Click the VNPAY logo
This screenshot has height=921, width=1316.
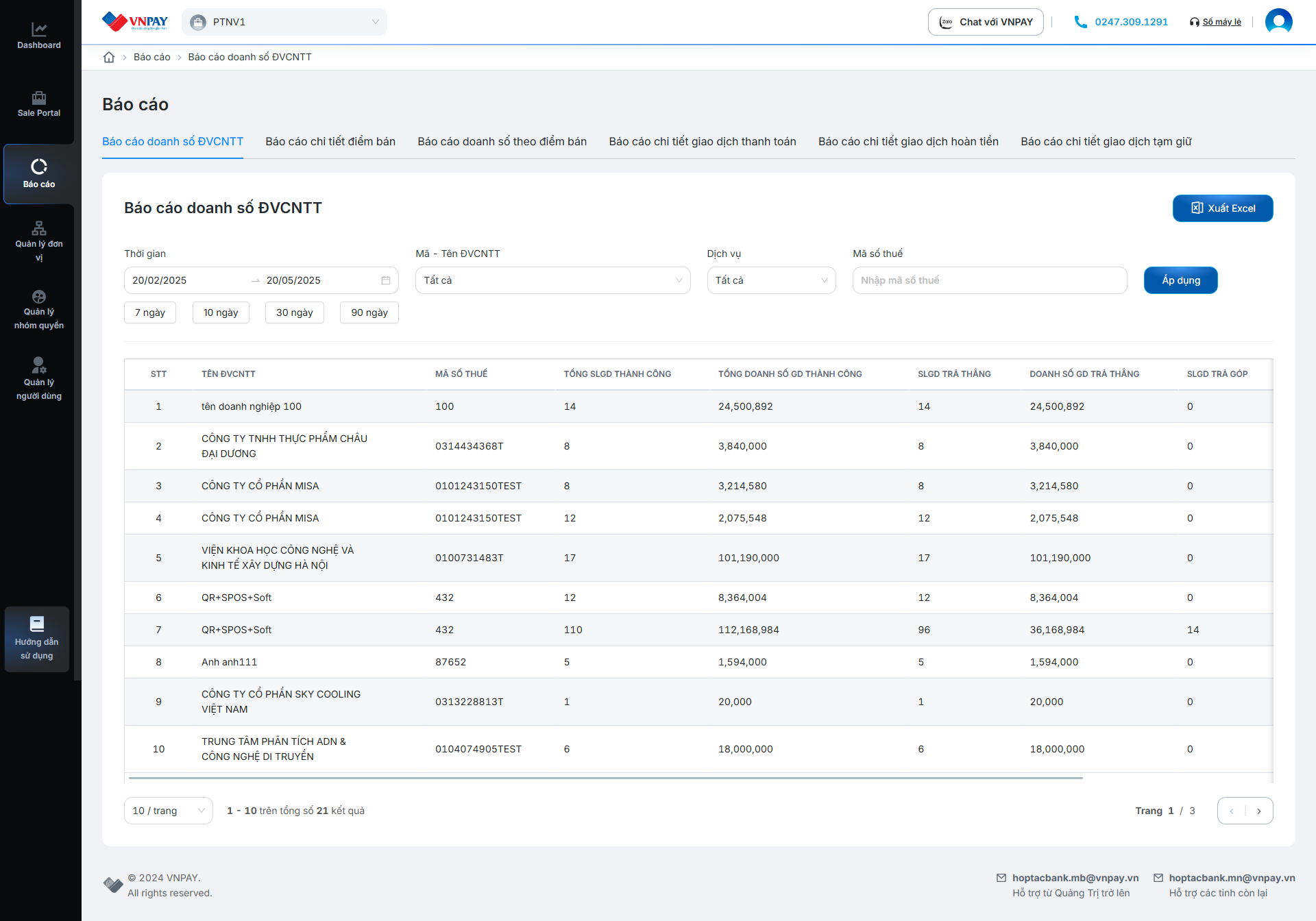[x=134, y=22]
